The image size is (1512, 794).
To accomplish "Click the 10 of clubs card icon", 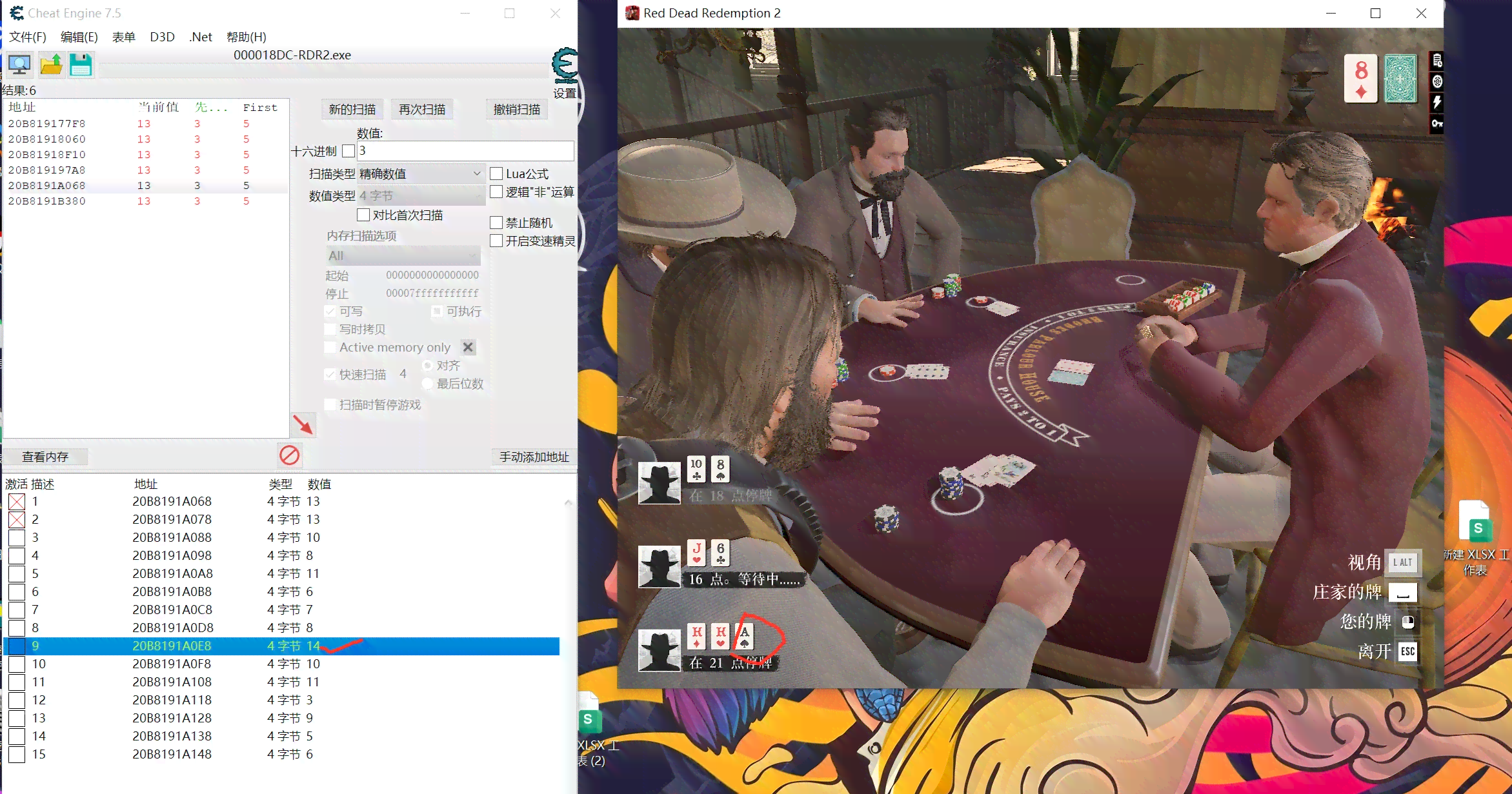I will pyautogui.click(x=696, y=469).
